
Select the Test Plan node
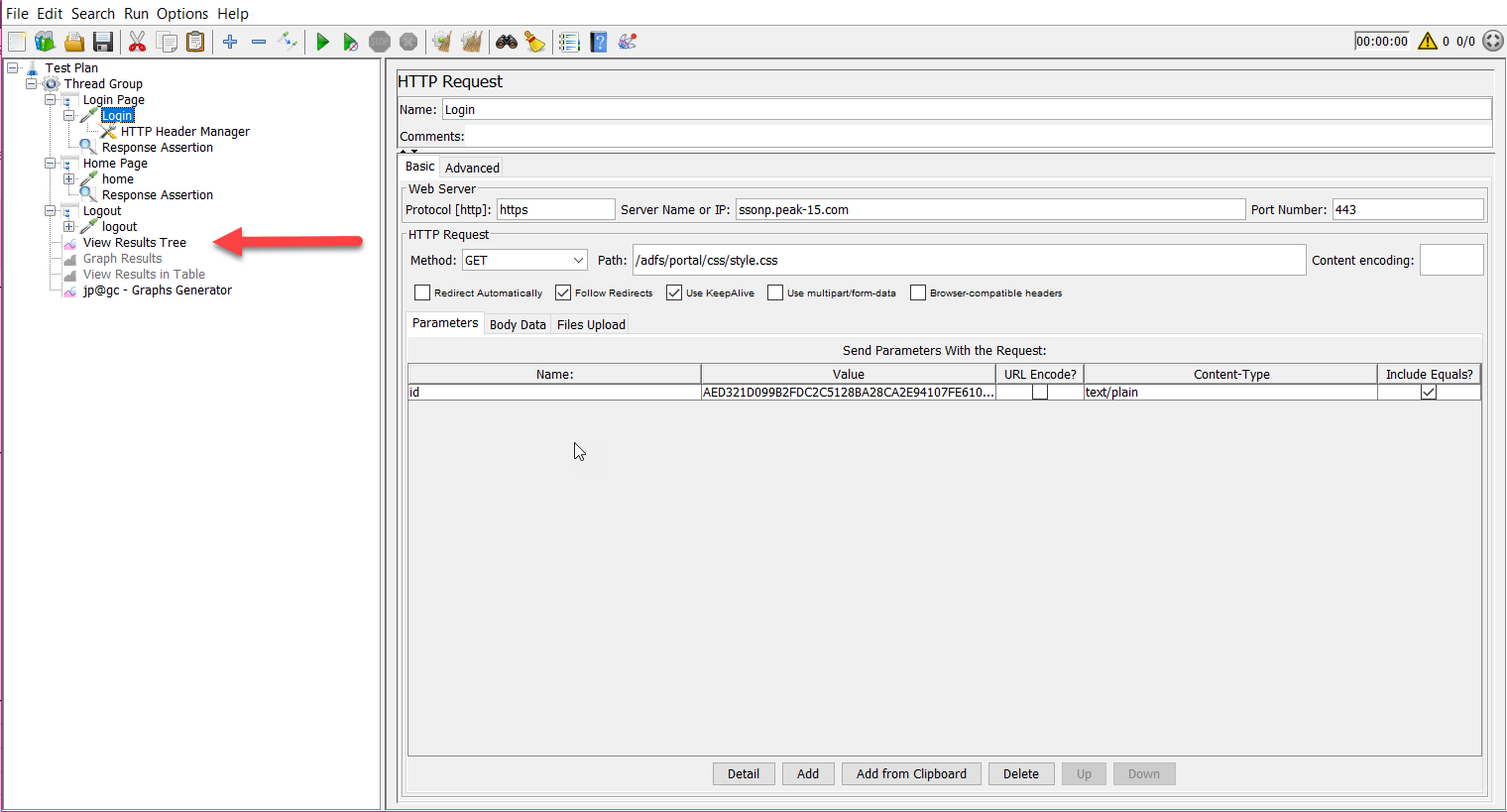(x=71, y=68)
